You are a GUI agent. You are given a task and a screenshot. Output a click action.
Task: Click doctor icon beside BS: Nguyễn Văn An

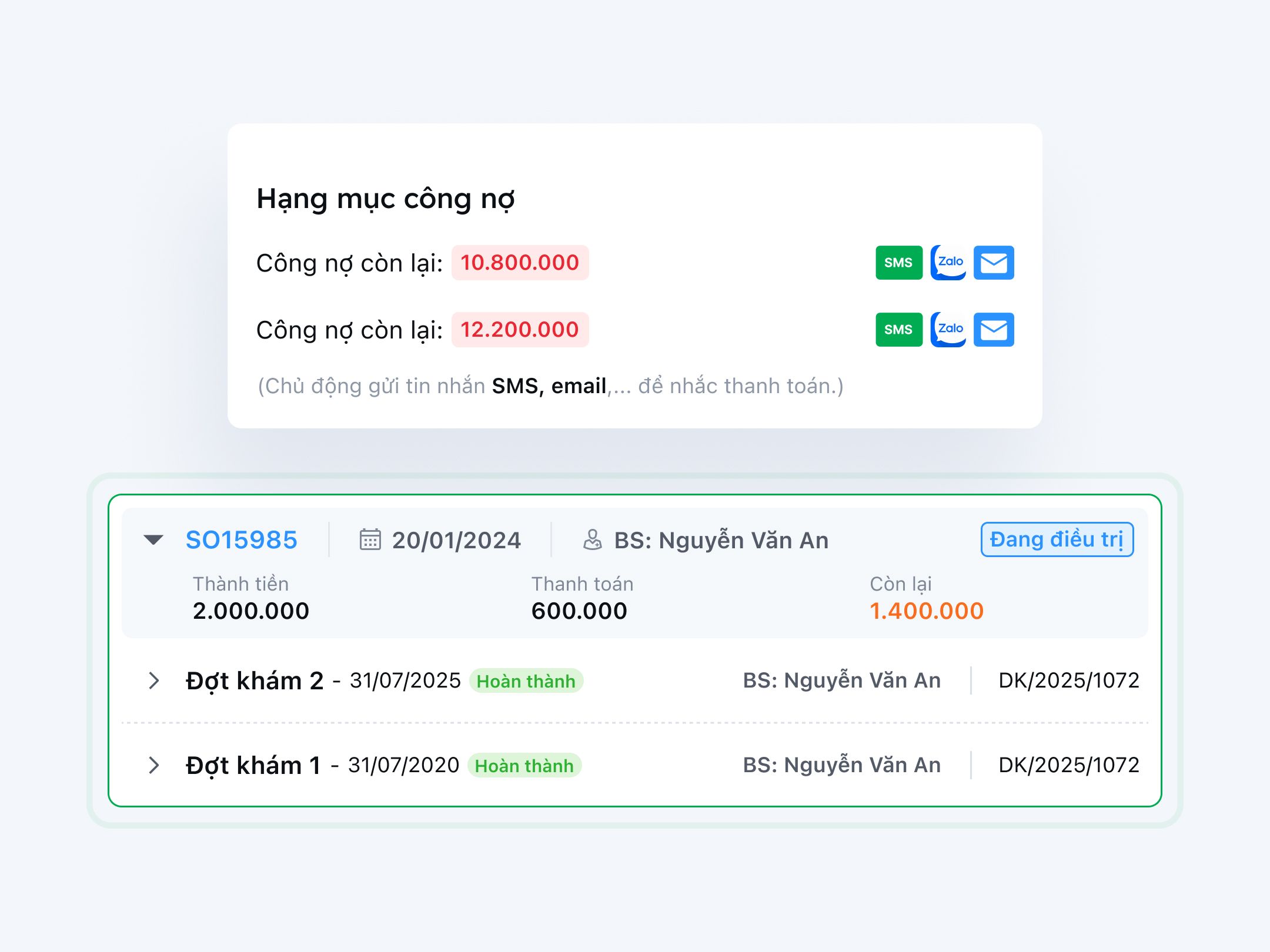(592, 539)
